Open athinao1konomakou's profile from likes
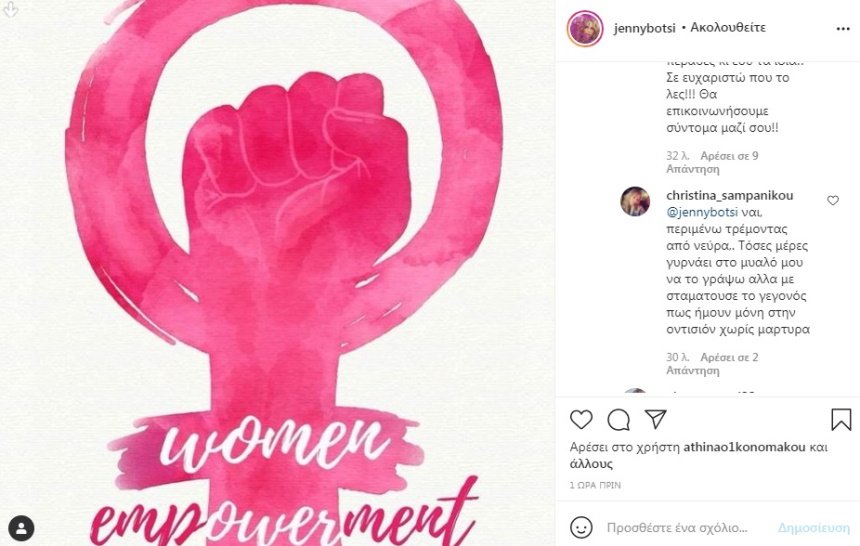Viewport: 860px width, 546px height. pyautogui.click(x=744, y=447)
